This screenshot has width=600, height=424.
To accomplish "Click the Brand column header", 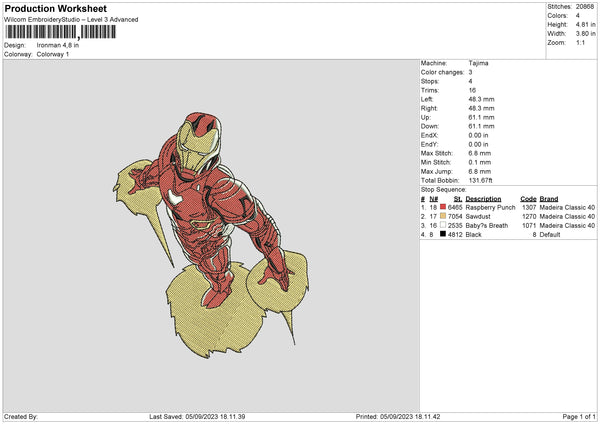I will click(550, 198).
